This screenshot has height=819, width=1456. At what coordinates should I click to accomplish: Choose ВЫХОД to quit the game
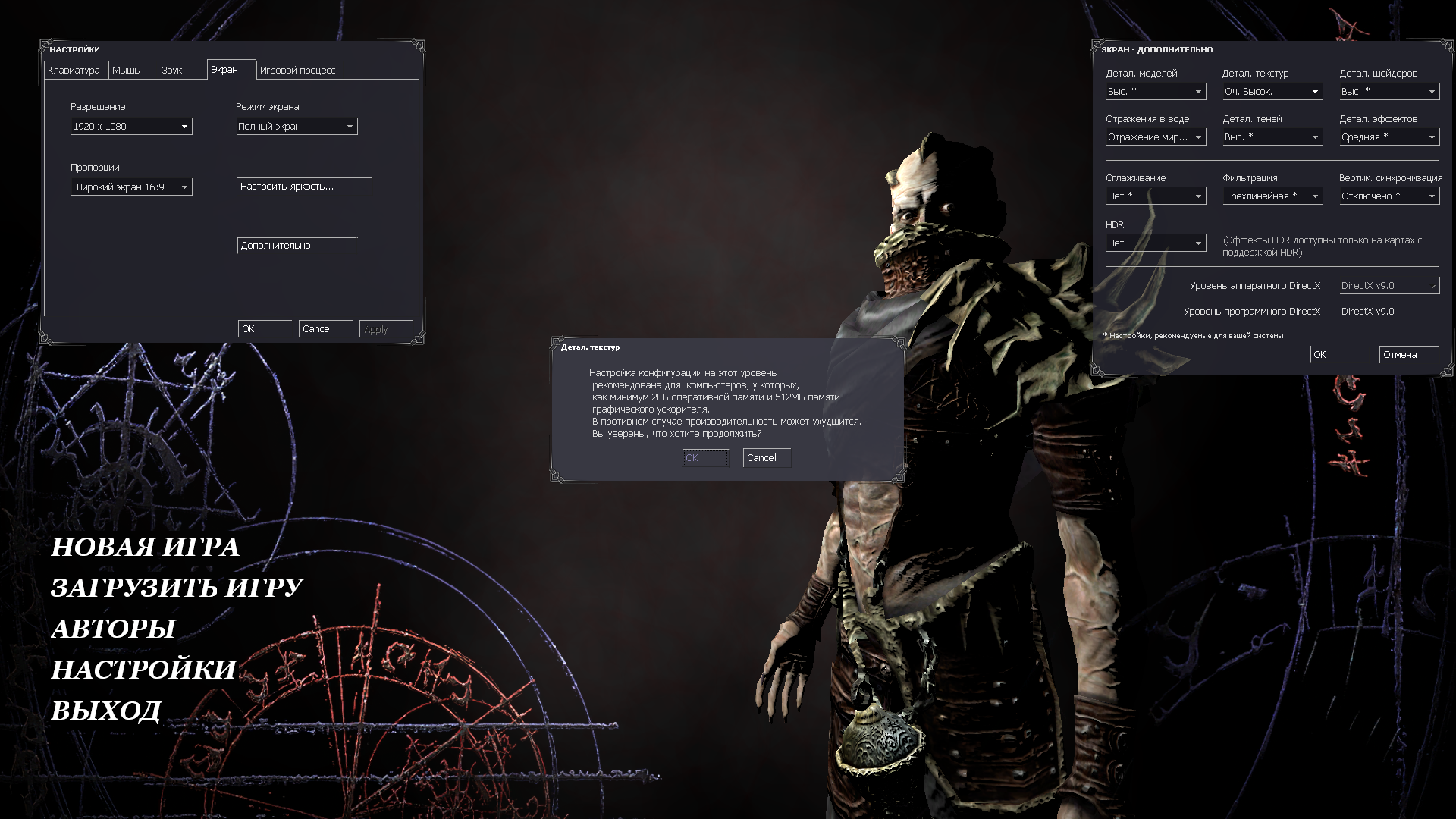point(106,711)
